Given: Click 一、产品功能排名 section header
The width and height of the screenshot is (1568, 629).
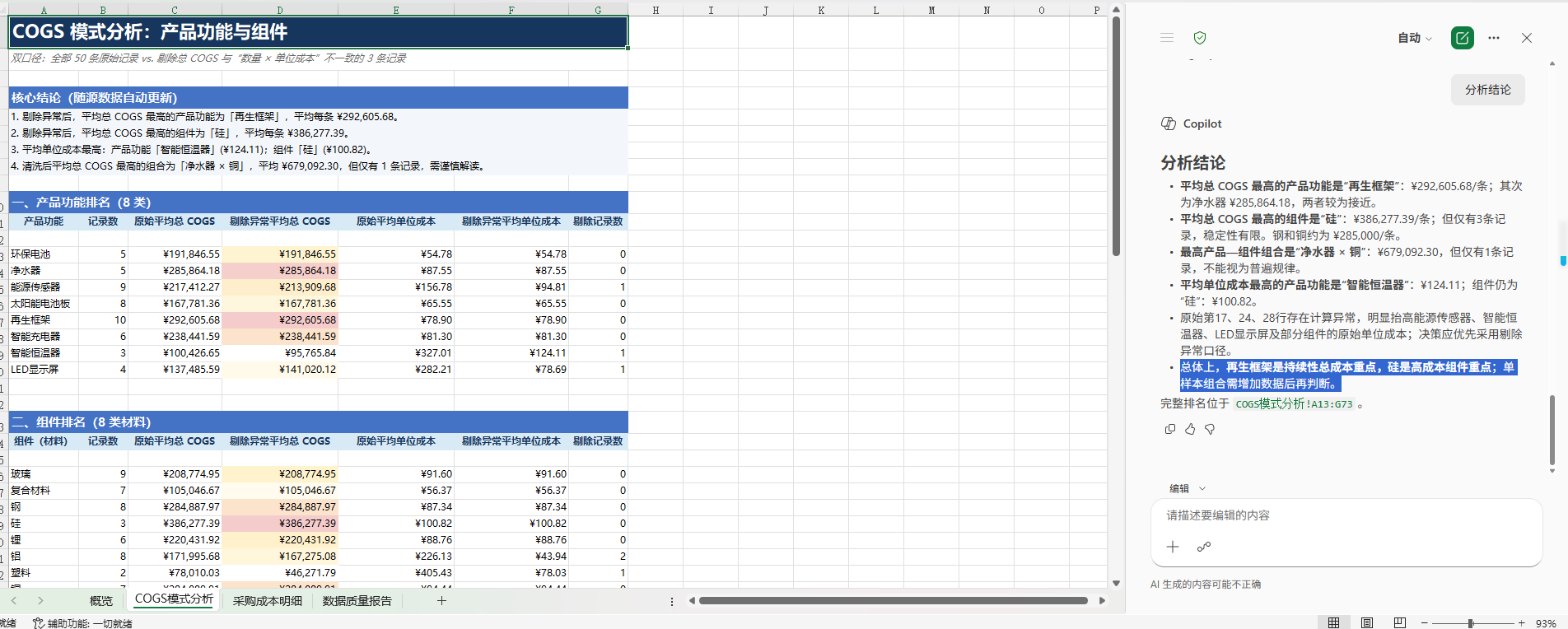Looking at the screenshot, I should pyautogui.click(x=318, y=203).
